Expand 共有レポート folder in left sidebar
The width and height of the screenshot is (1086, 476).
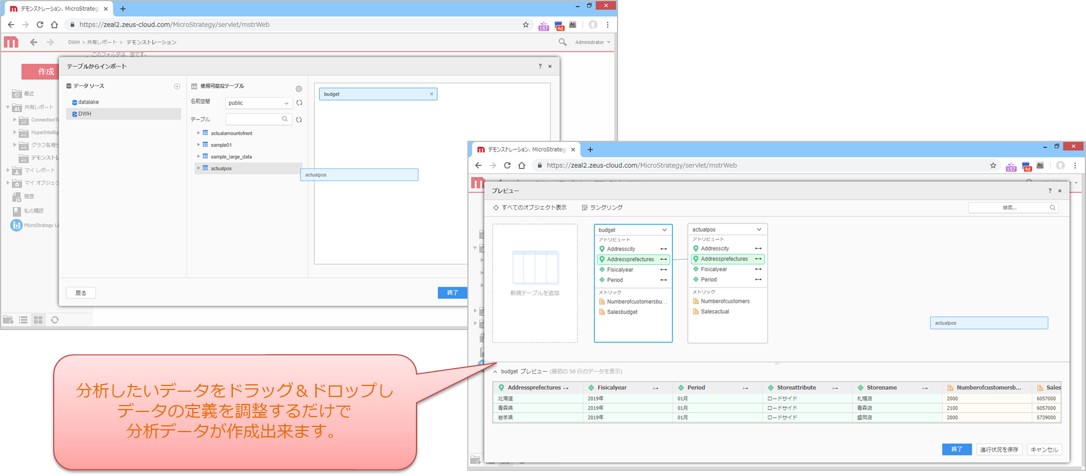tap(8, 107)
